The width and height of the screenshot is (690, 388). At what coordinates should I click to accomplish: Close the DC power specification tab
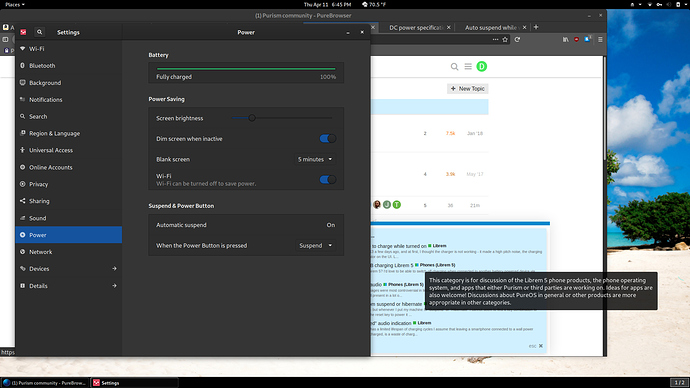click(448, 27)
